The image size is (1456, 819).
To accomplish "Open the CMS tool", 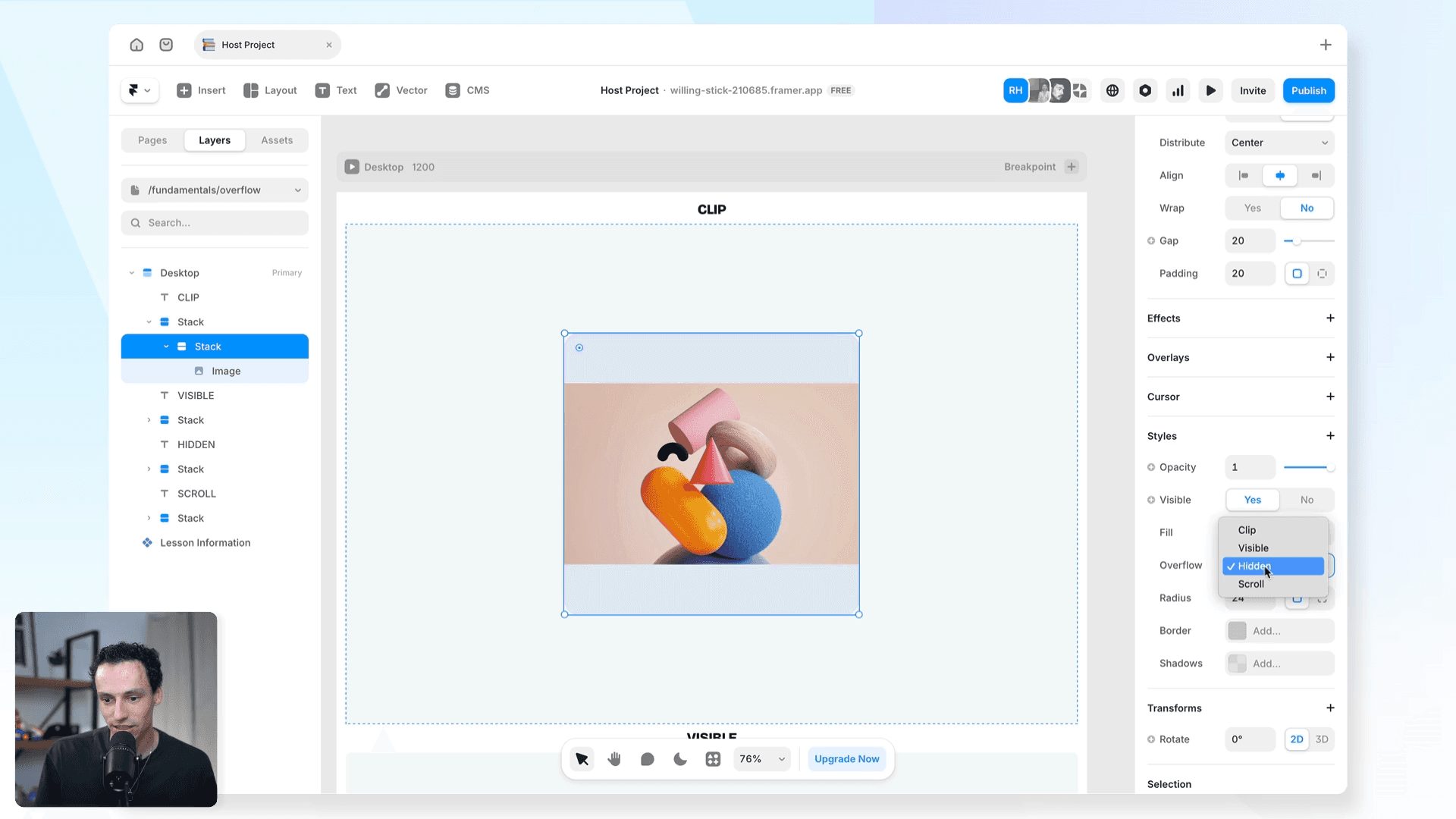I will point(467,90).
